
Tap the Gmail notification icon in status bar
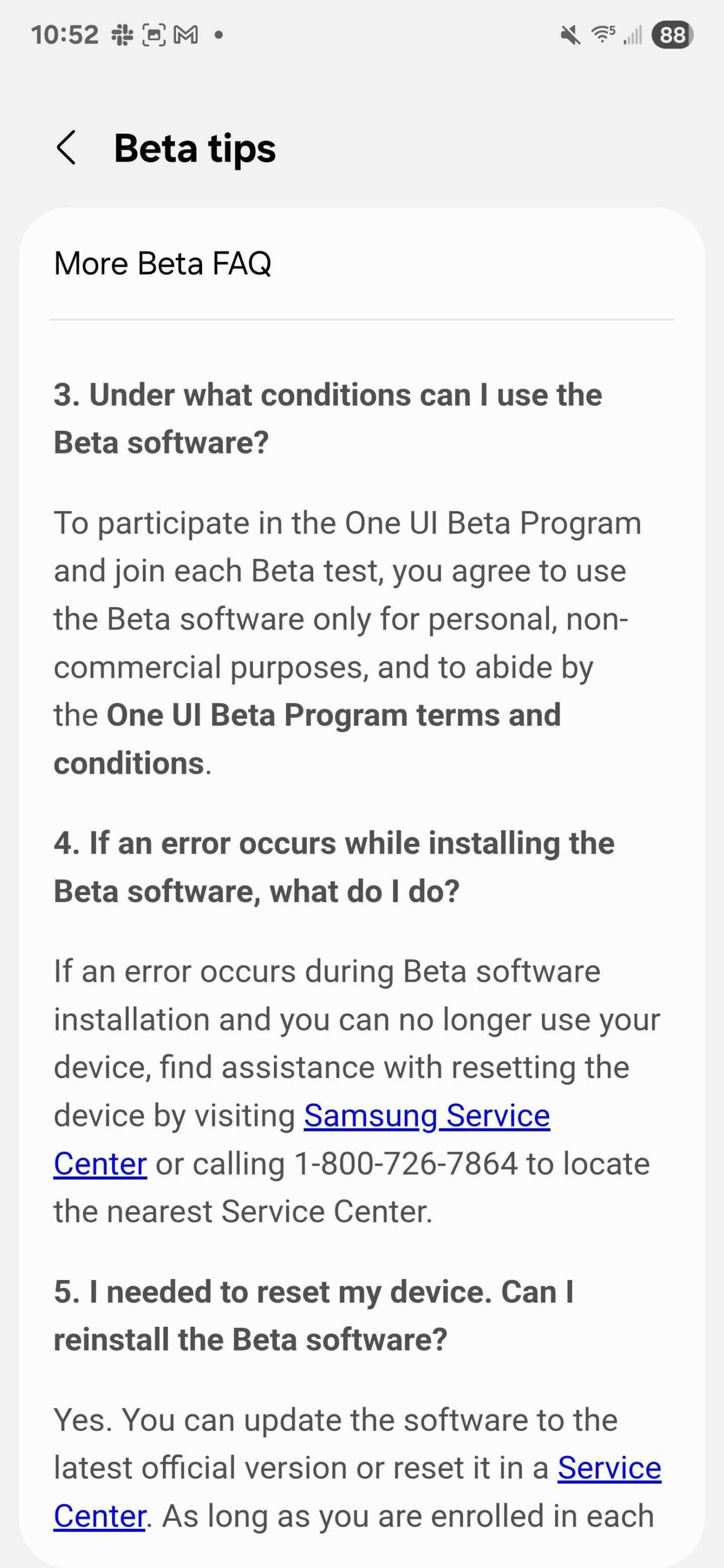click(x=186, y=35)
